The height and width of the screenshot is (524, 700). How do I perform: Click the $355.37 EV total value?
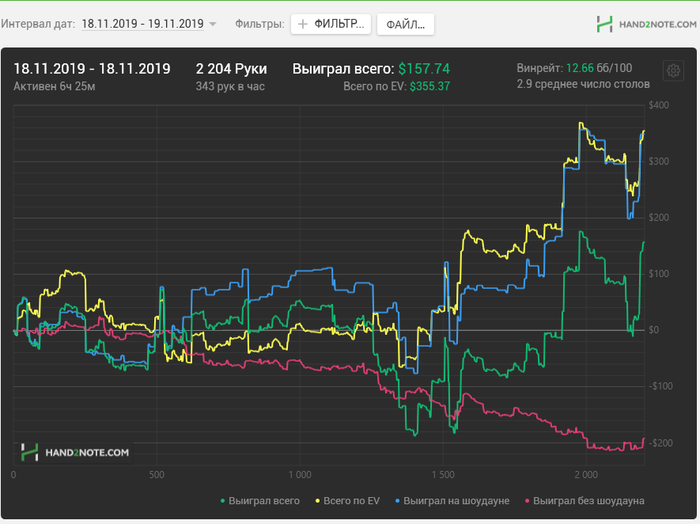430,86
